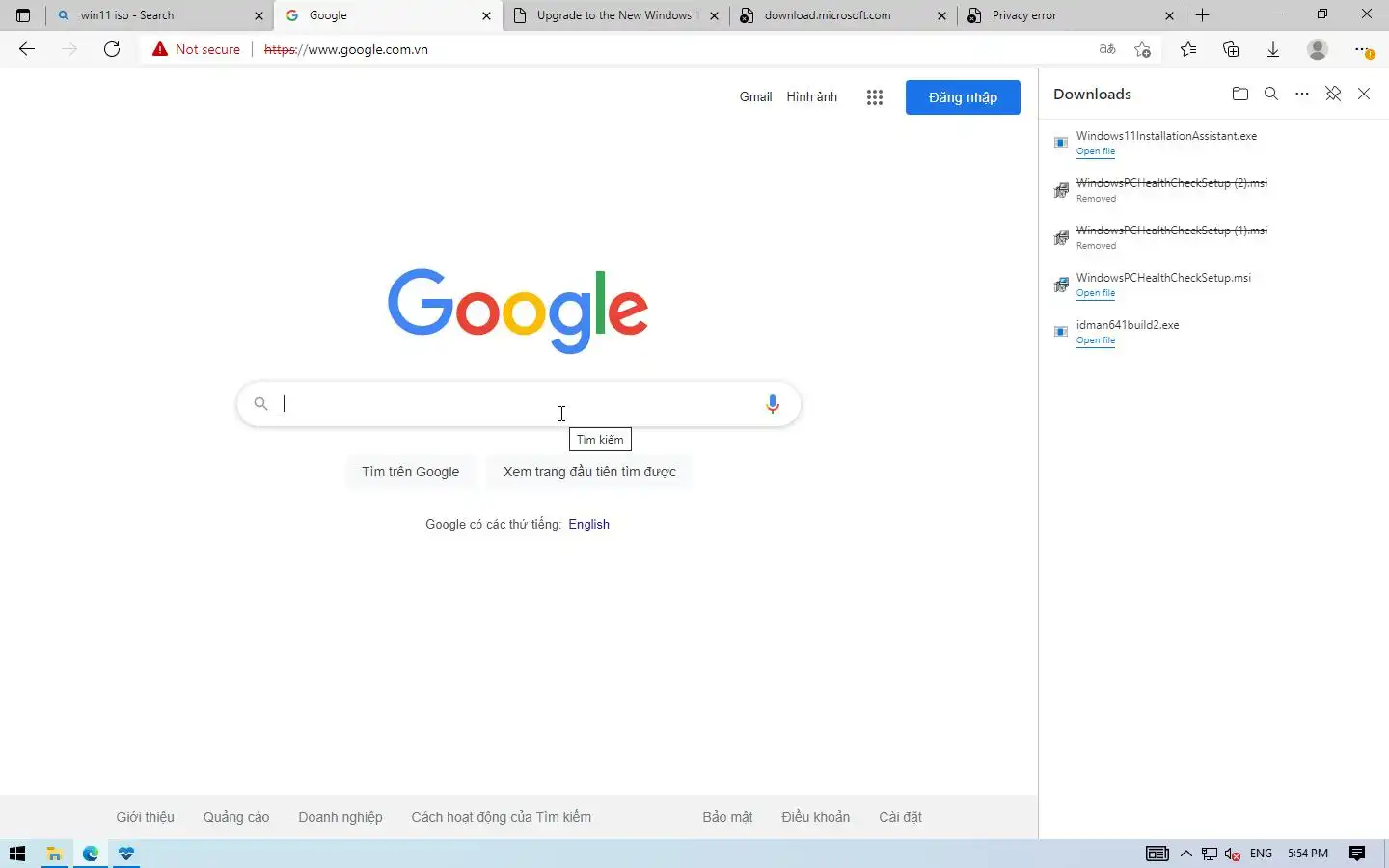The height and width of the screenshot is (868, 1389).
Task: Open Quảng cáo footer link
Action: (236, 817)
